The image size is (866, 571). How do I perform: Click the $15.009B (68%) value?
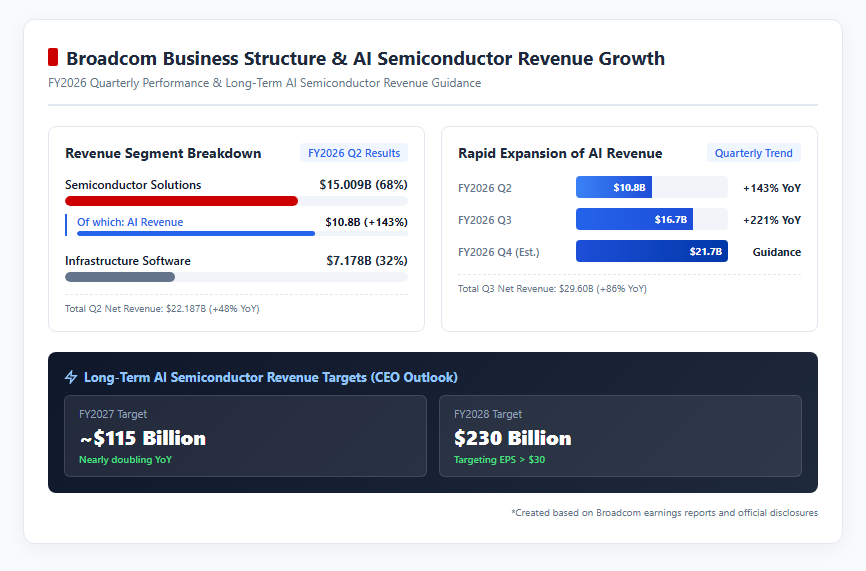click(x=363, y=184)
